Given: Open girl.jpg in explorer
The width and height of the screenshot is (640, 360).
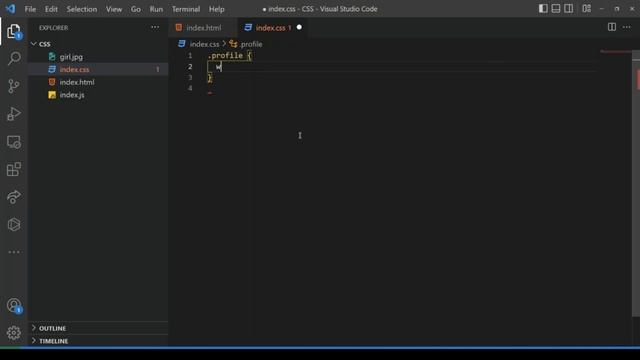Looking at the screenshot, I should click(71, 57).
